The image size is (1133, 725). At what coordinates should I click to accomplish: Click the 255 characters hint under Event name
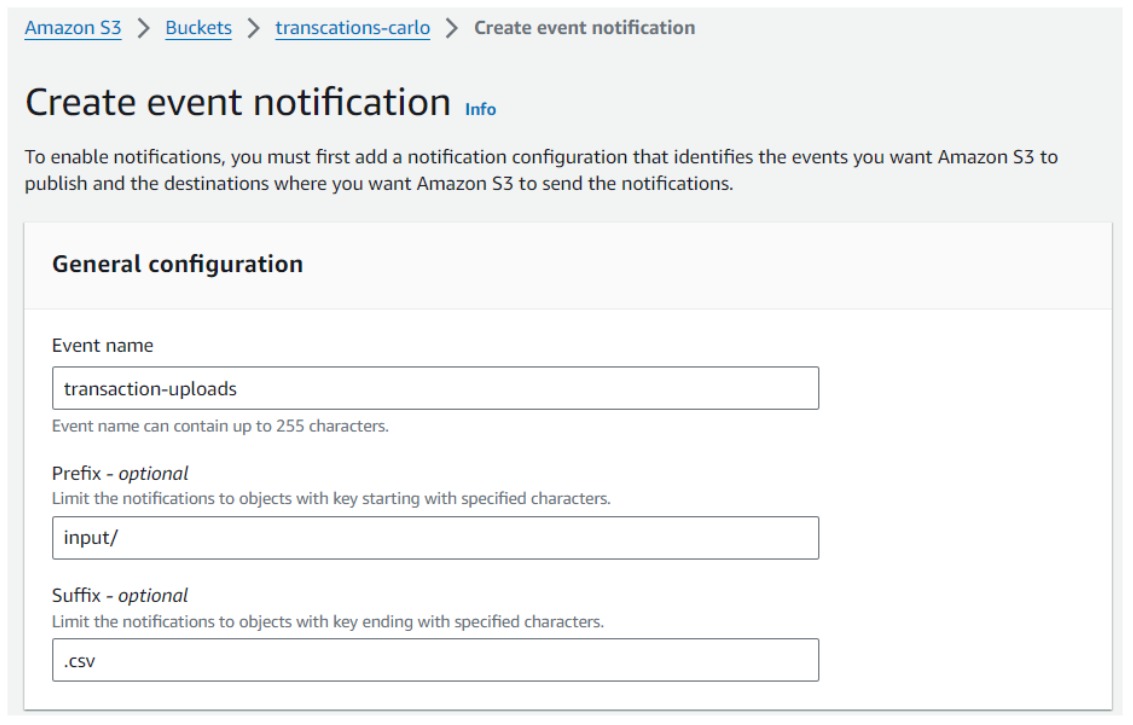tap(220, 426)
